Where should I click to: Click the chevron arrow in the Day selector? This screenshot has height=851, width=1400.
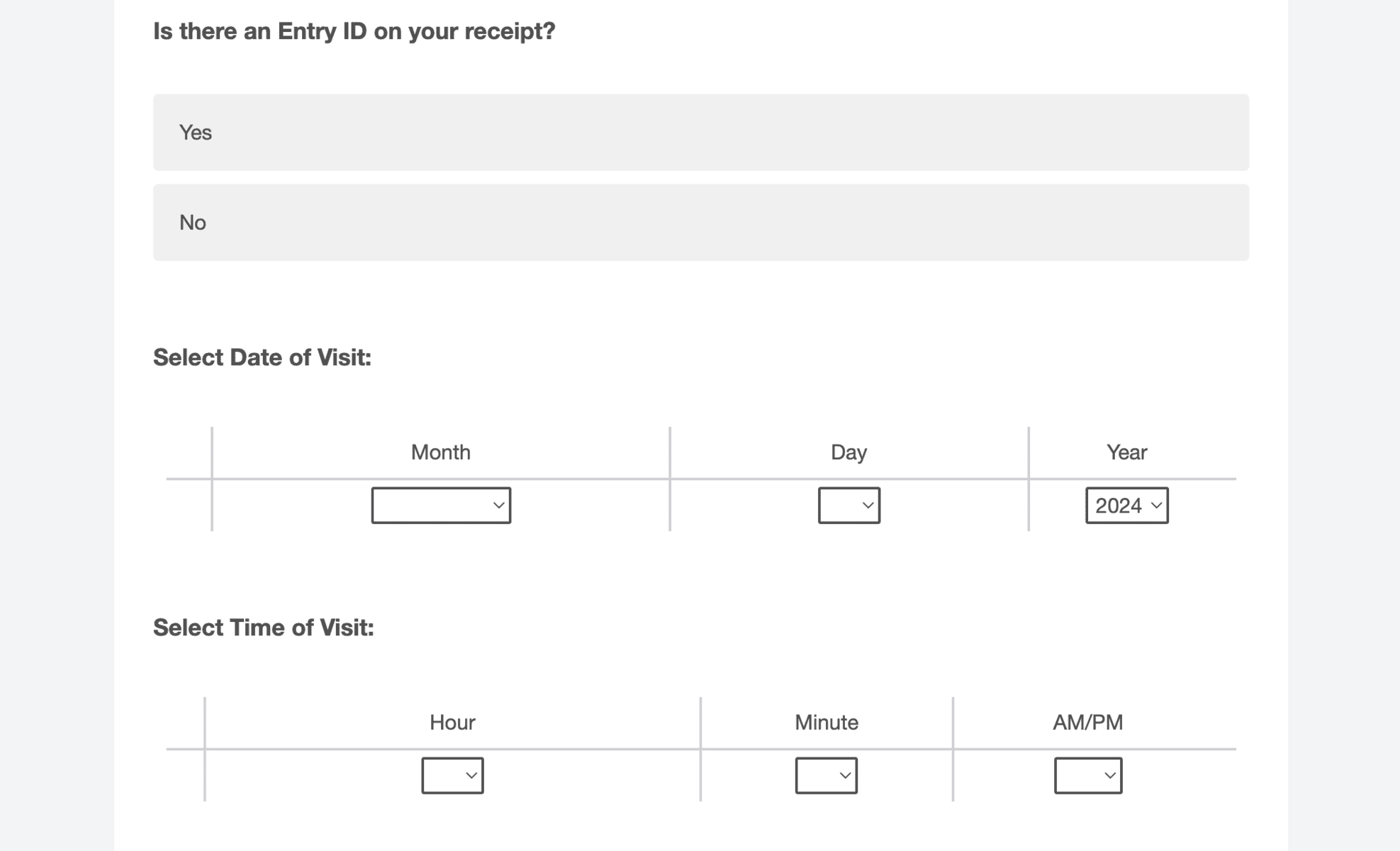point(868,506)
